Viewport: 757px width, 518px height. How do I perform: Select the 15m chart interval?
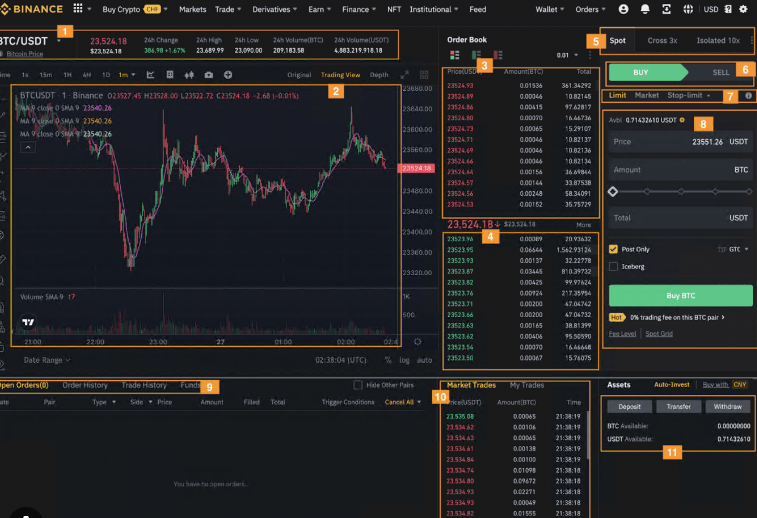click(46, 75)
